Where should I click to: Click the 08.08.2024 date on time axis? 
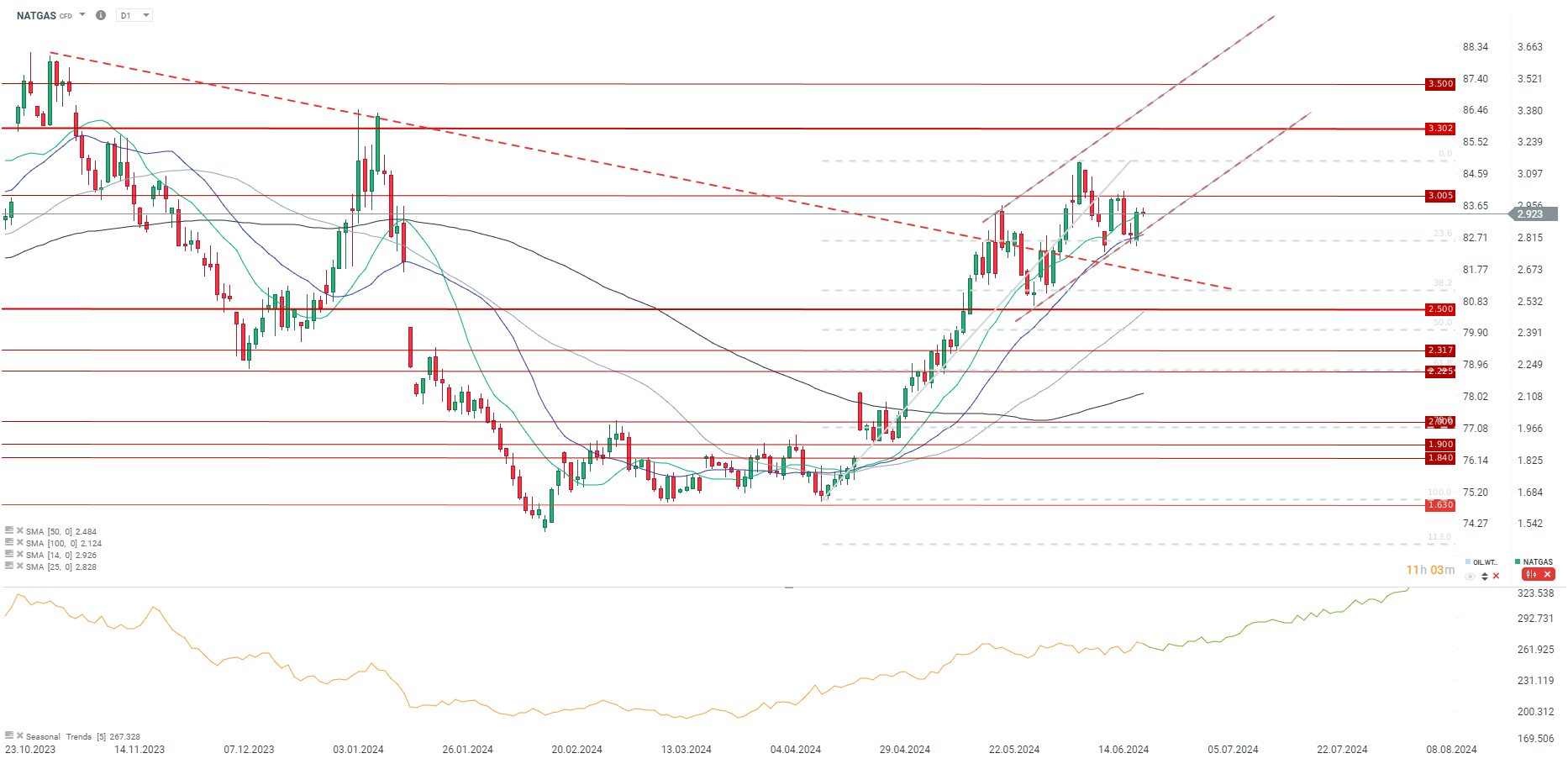(x=1451, y=749)
